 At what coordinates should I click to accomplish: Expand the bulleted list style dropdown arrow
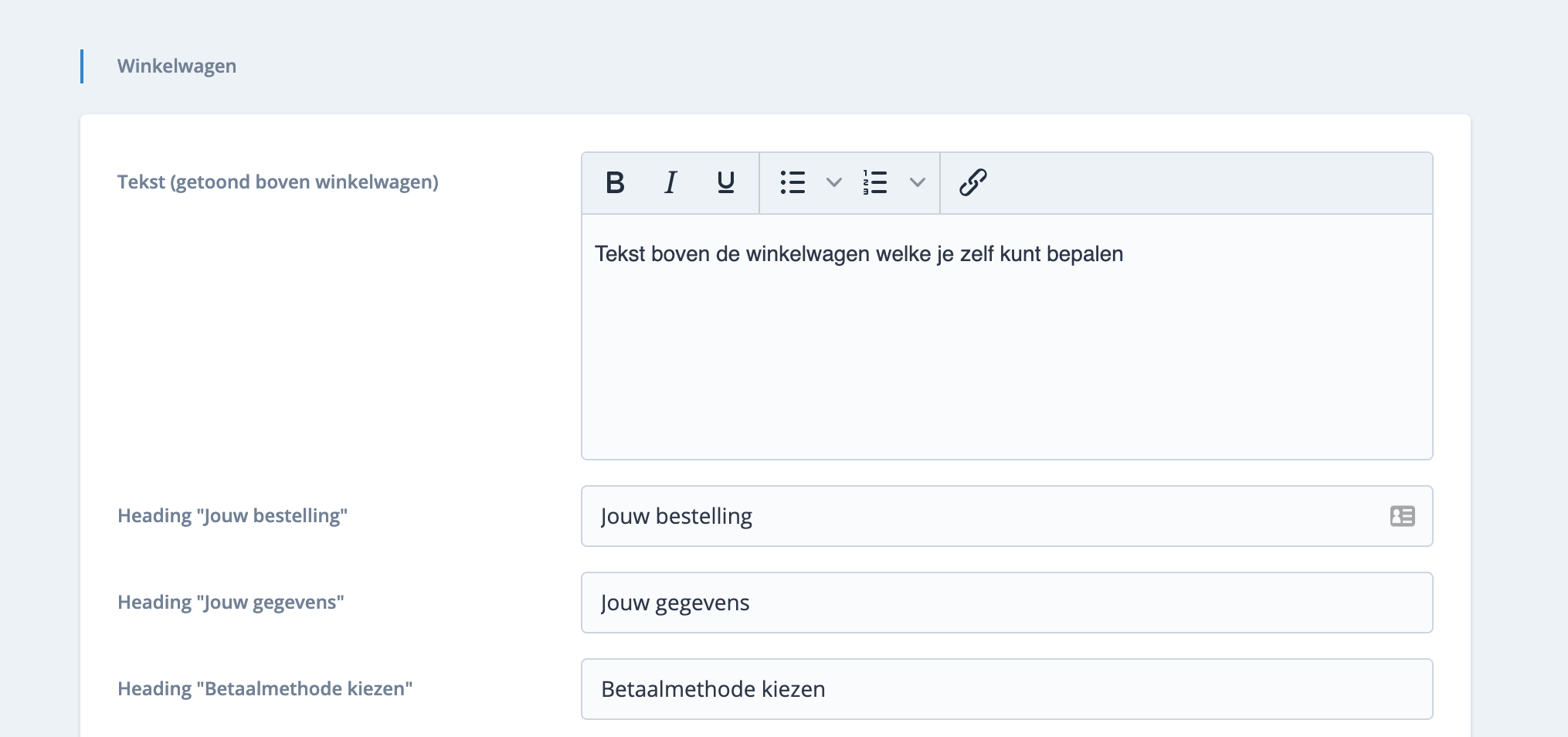pyautogui.click(x=833, y=183)
